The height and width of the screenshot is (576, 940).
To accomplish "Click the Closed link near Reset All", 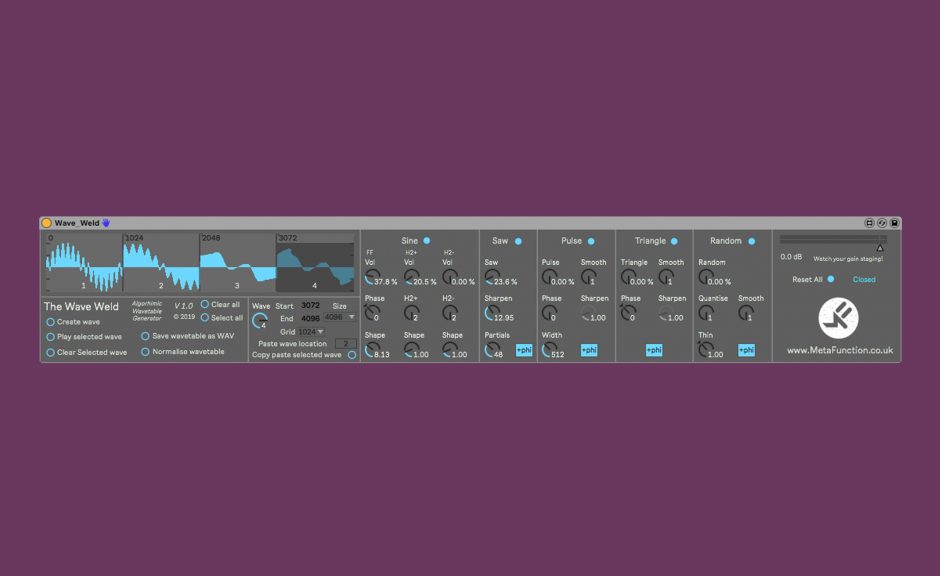I will click(x=864, y=280).
